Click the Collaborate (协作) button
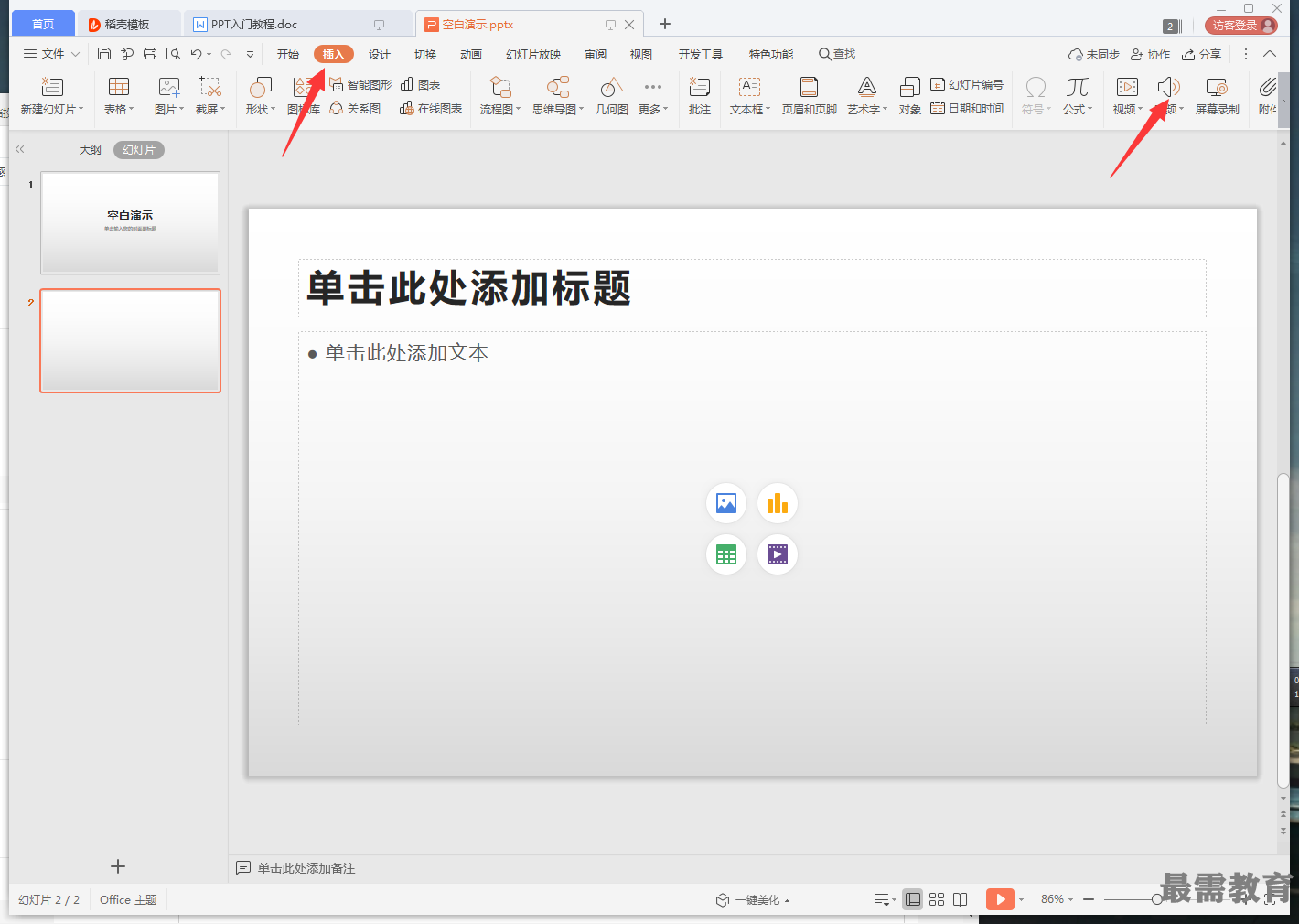This screenshot has width=1299, height=924. click(x=1151, y=54)
